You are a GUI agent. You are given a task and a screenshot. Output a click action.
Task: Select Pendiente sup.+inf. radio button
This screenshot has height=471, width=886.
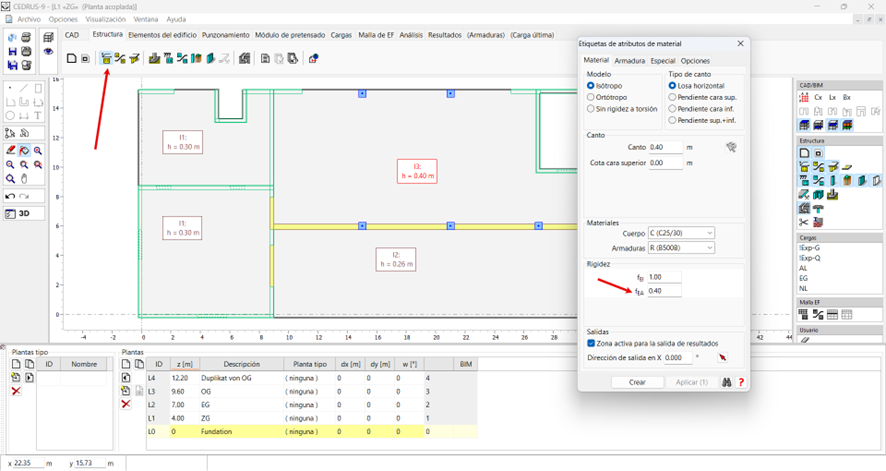click(x=672, y=120)
